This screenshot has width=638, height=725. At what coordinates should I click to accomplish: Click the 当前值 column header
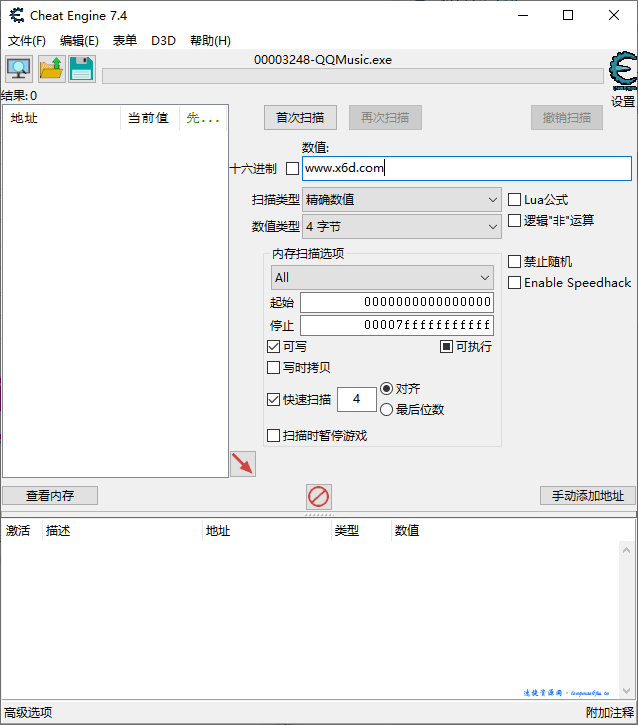[150, 118]
